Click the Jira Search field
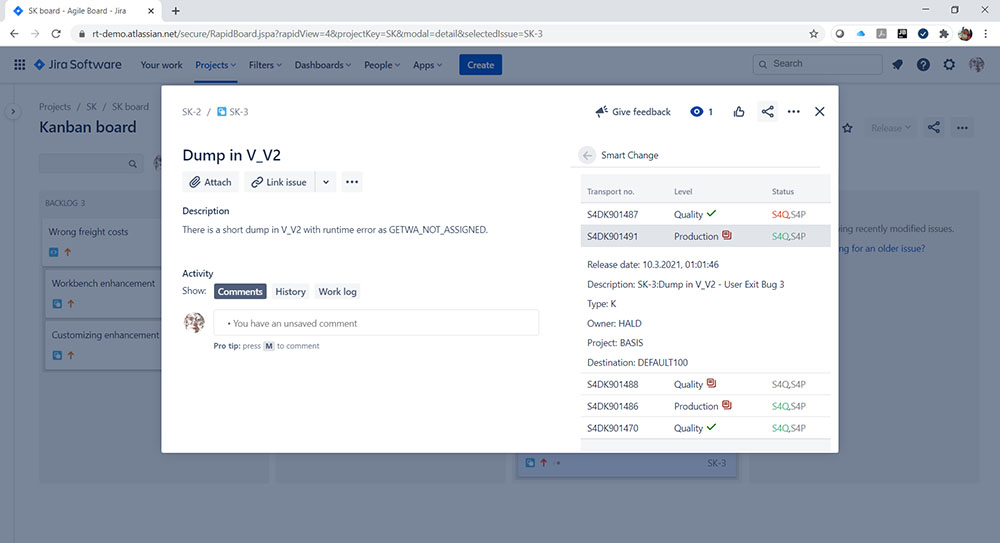The height and width of the screenshot is (543, 1000). pos(817,64)
